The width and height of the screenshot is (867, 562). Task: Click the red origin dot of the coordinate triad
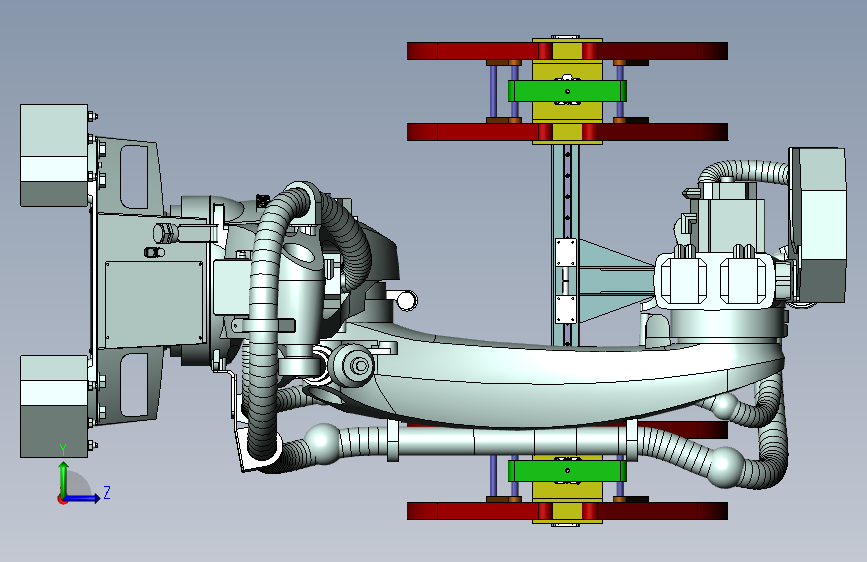(62, 499)
